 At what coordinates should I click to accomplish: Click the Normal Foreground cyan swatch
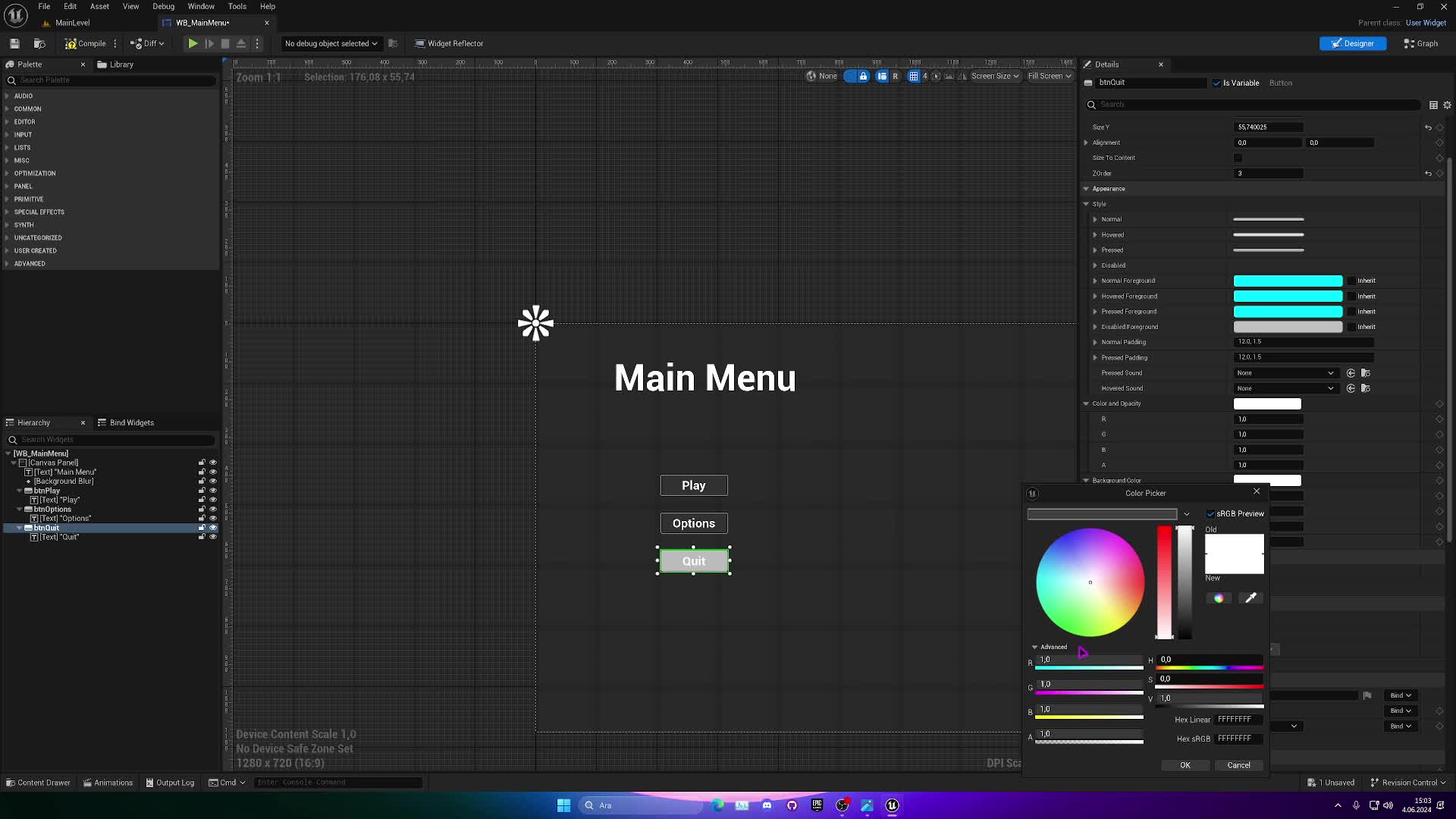point(1288,281)
